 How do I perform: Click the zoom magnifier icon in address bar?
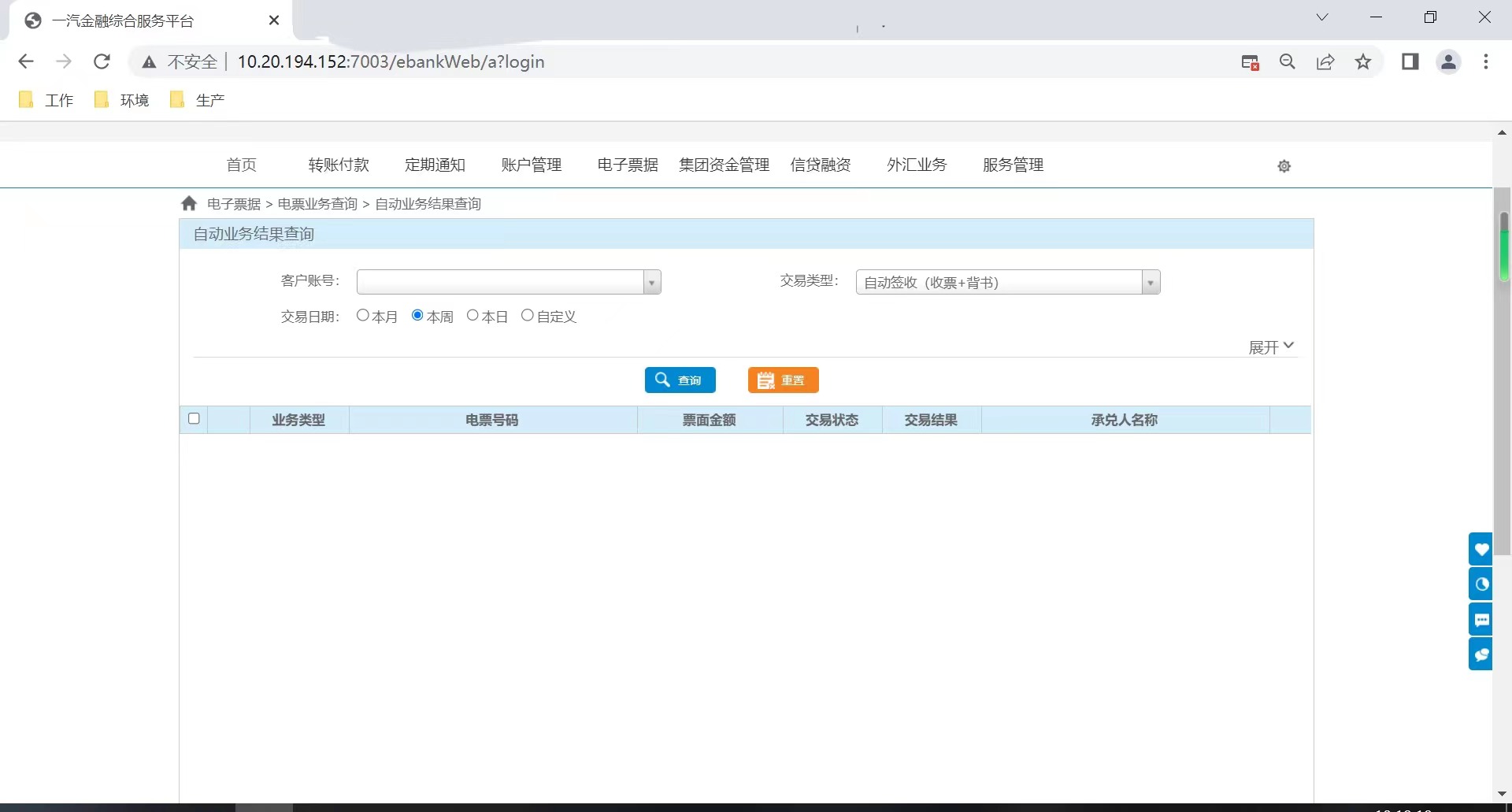[1288, 61]
